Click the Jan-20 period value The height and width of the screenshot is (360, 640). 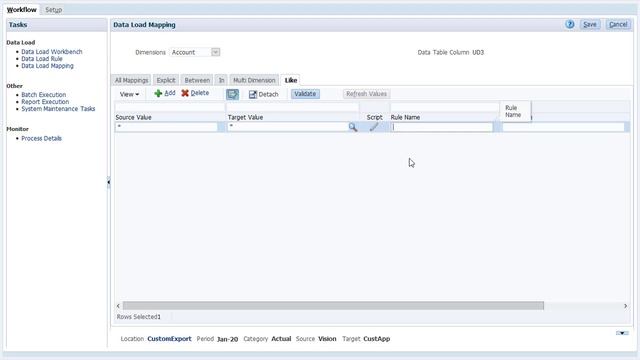tap(227, 339)
